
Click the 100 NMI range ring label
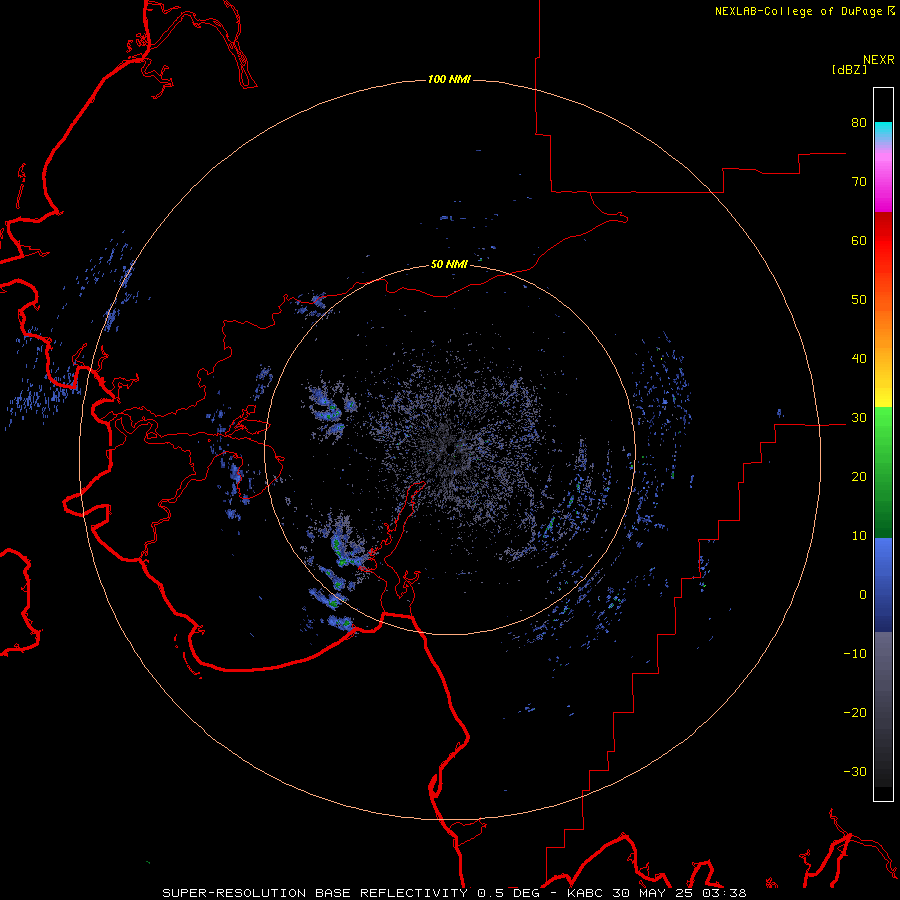pos(449,79)
